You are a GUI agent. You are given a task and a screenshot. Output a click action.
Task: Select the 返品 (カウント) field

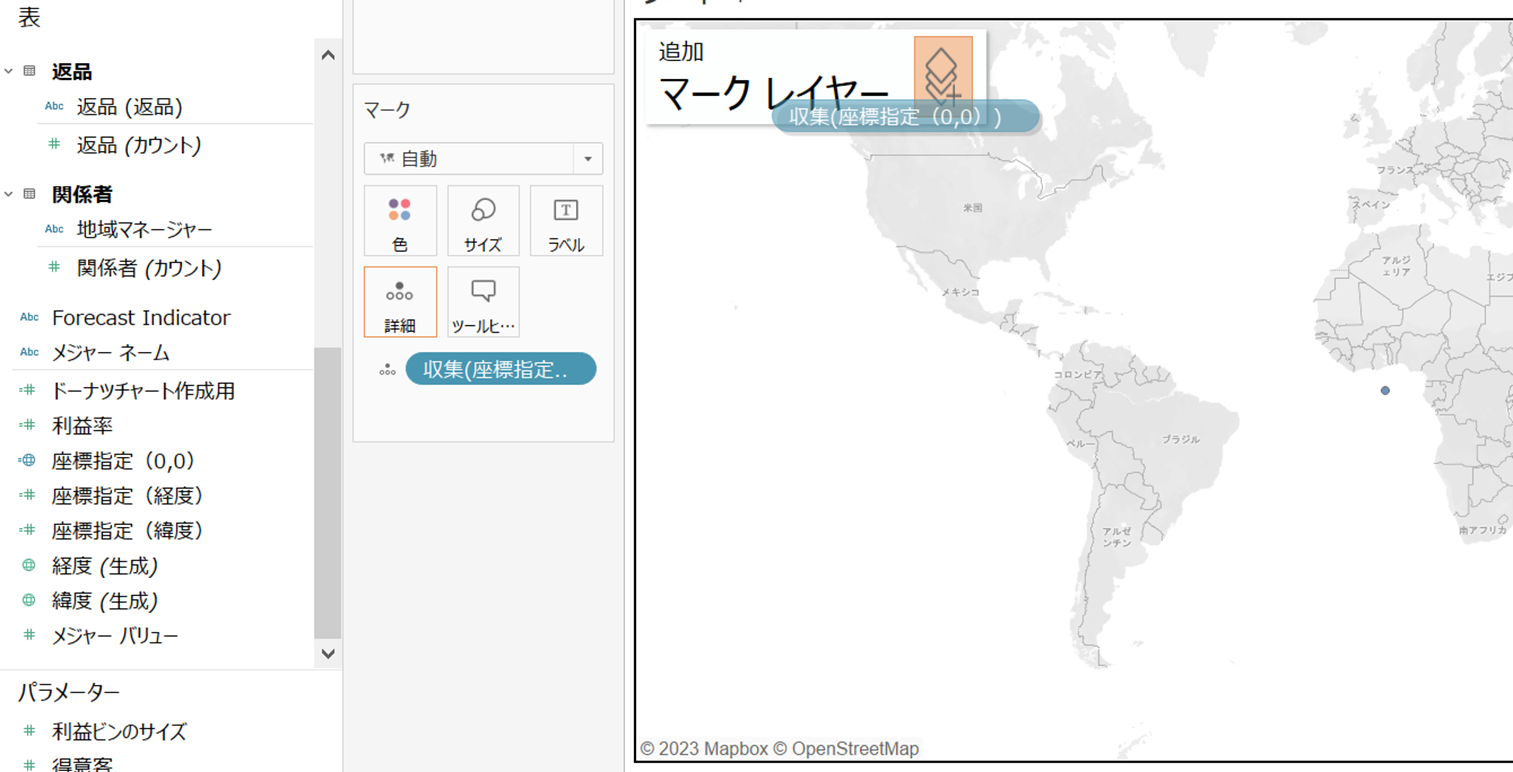tap(139, 145)
